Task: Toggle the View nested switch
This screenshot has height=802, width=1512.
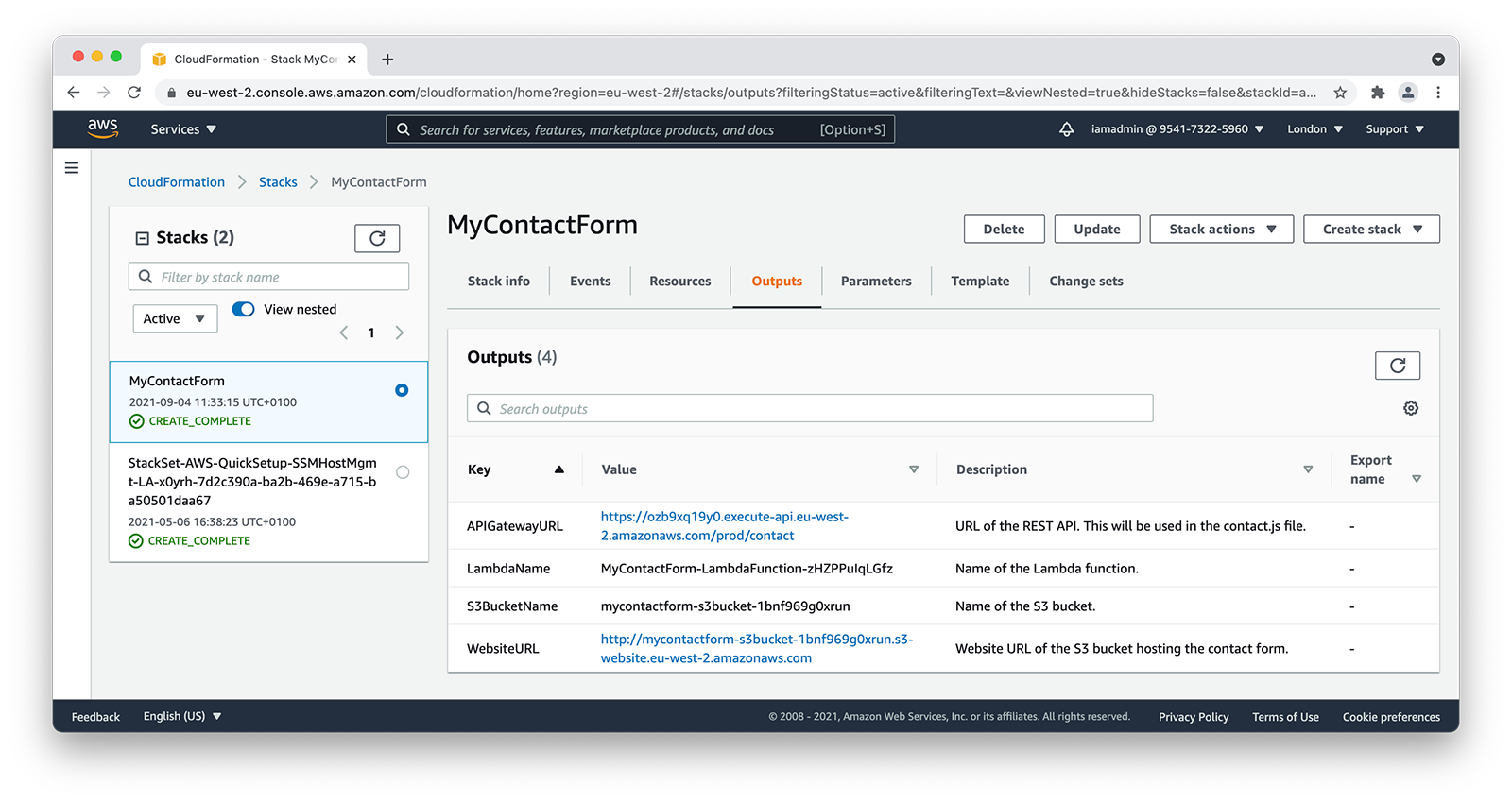Action: [244, 309]
